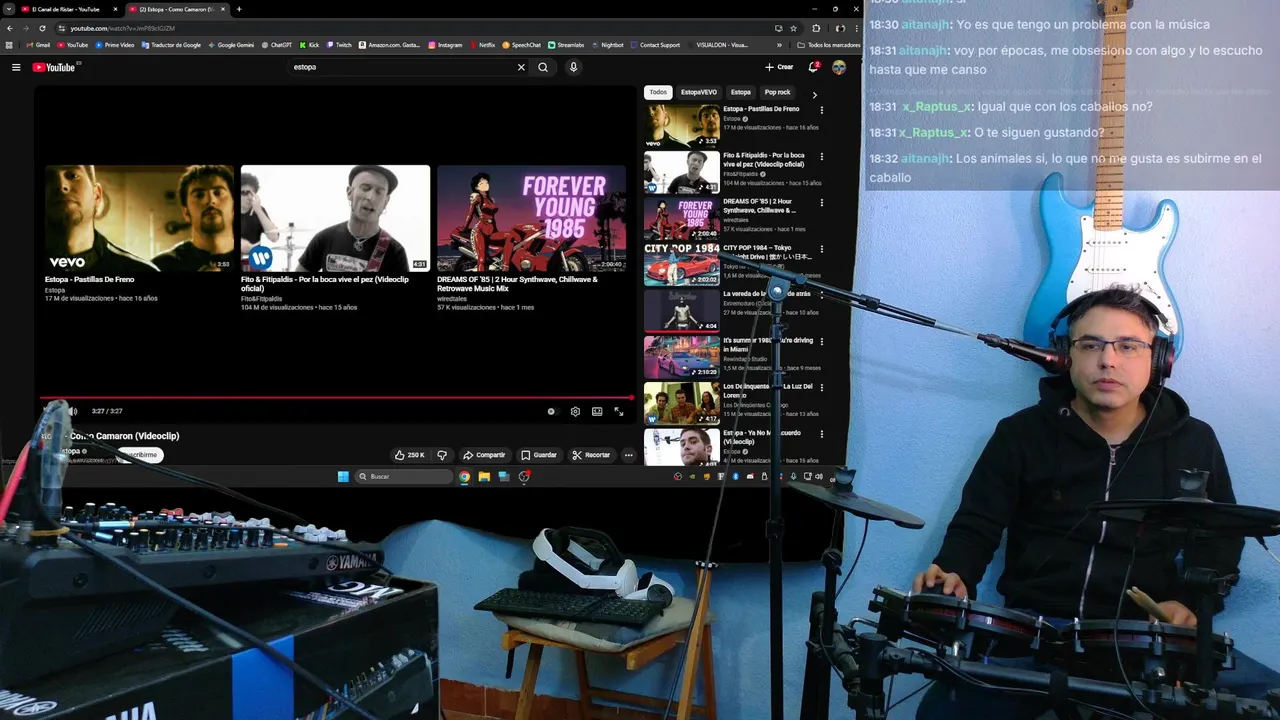Open sidebar 'It's summer 1988' Miami video
The height and width of the screenshot is (720, 1280).
coord(682,357)
